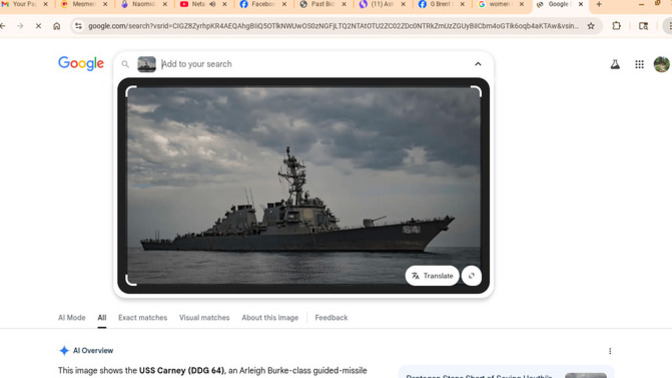
Task: Click the ship thumbnail in search box
Action: point(147,64)
